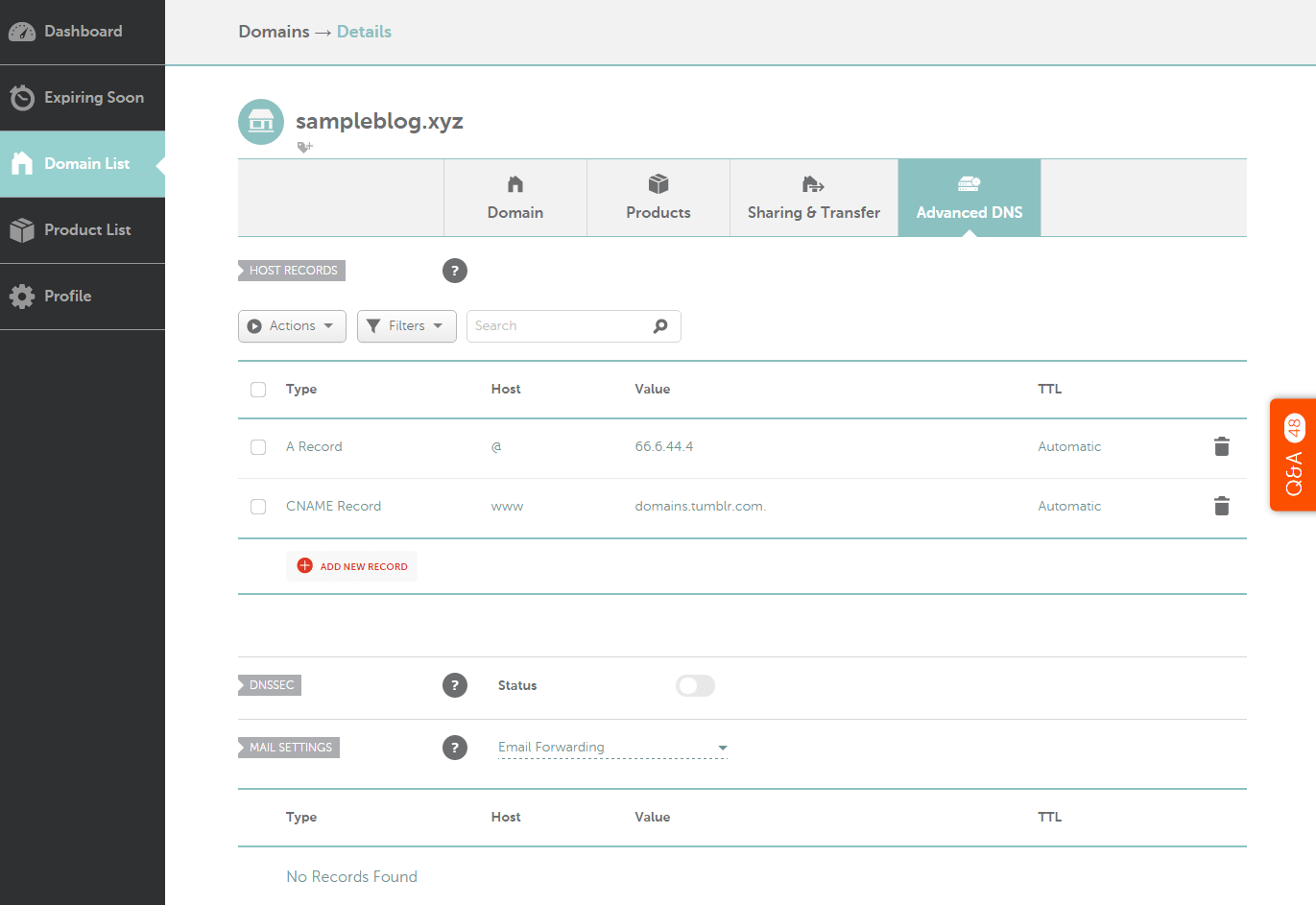Open the A Record Automatic TTL
Screen dimensions: 1316x905
pyautogui.click(x=1069, y=447)
